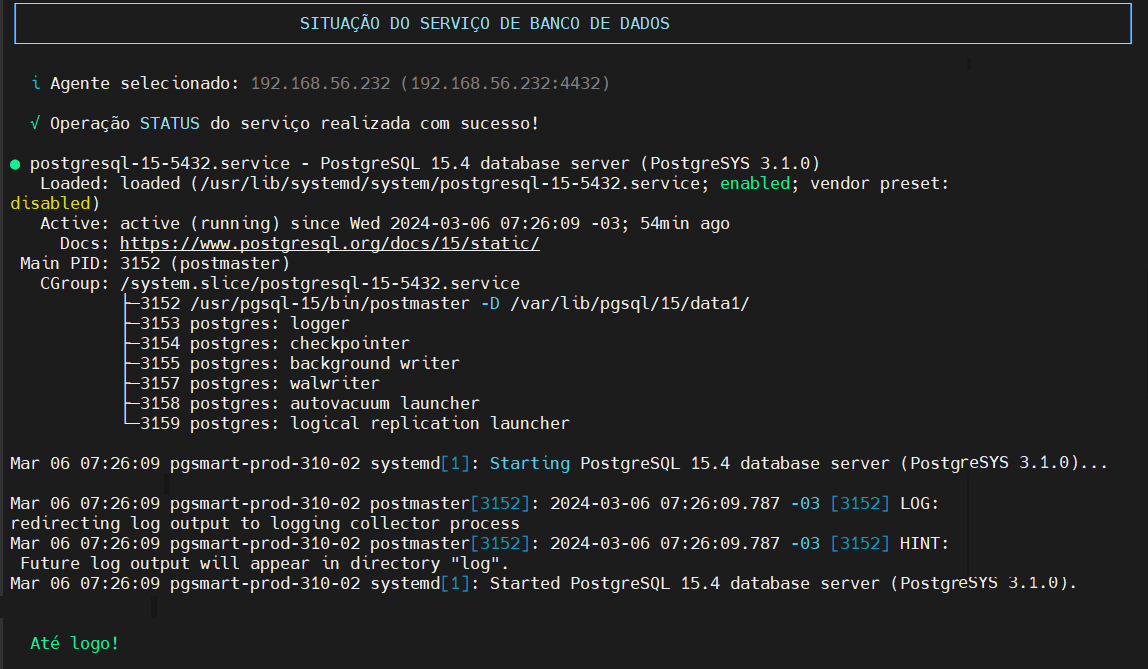Click 'Future log output will appear in directory' line
This screenshot has width=1148, height=669.
pyautogui.click(x=264, y=564)
